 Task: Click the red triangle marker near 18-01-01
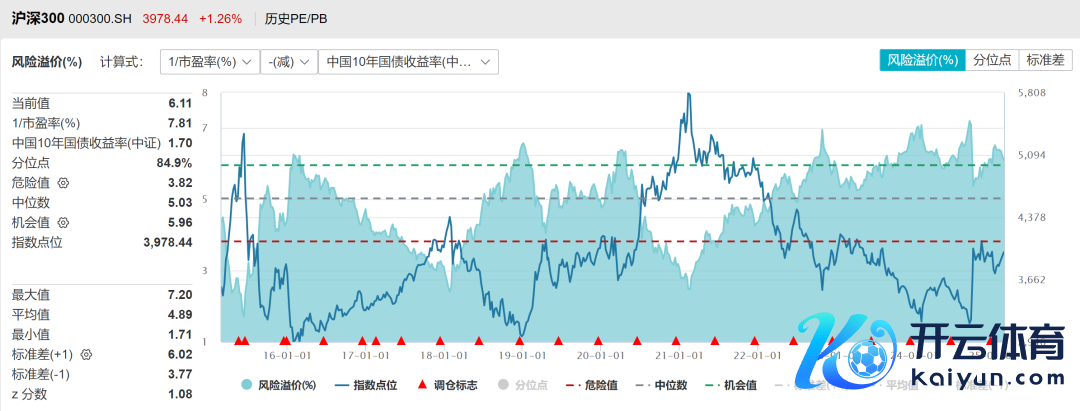click(440, 341)
